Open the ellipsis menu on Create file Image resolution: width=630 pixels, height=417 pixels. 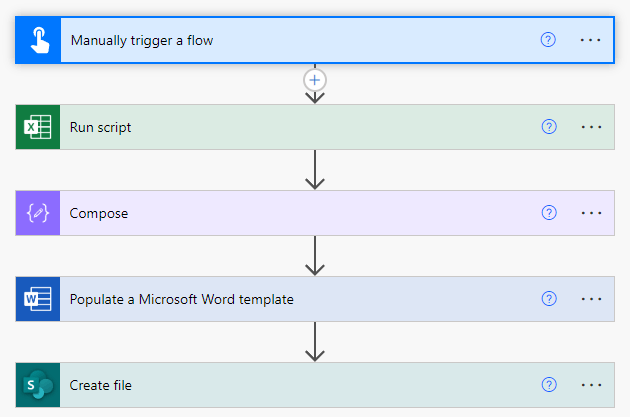[591, 385]
